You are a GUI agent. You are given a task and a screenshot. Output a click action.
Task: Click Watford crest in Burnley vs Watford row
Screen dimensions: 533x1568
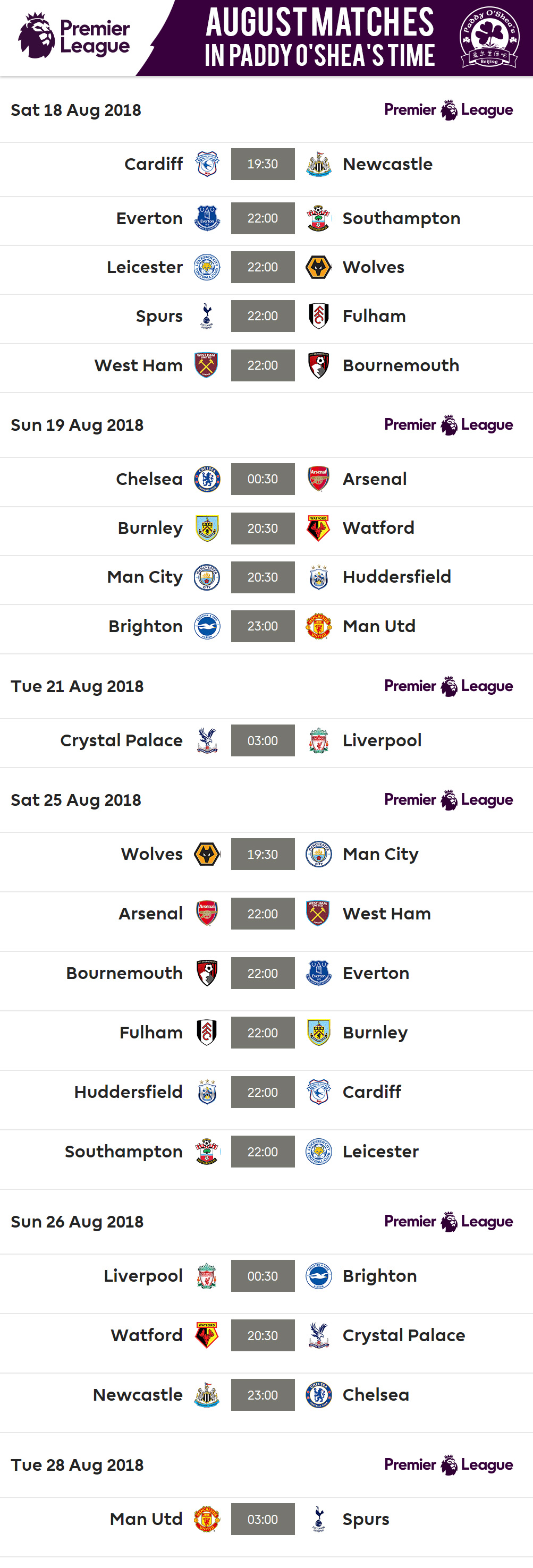tap(318, 529)
